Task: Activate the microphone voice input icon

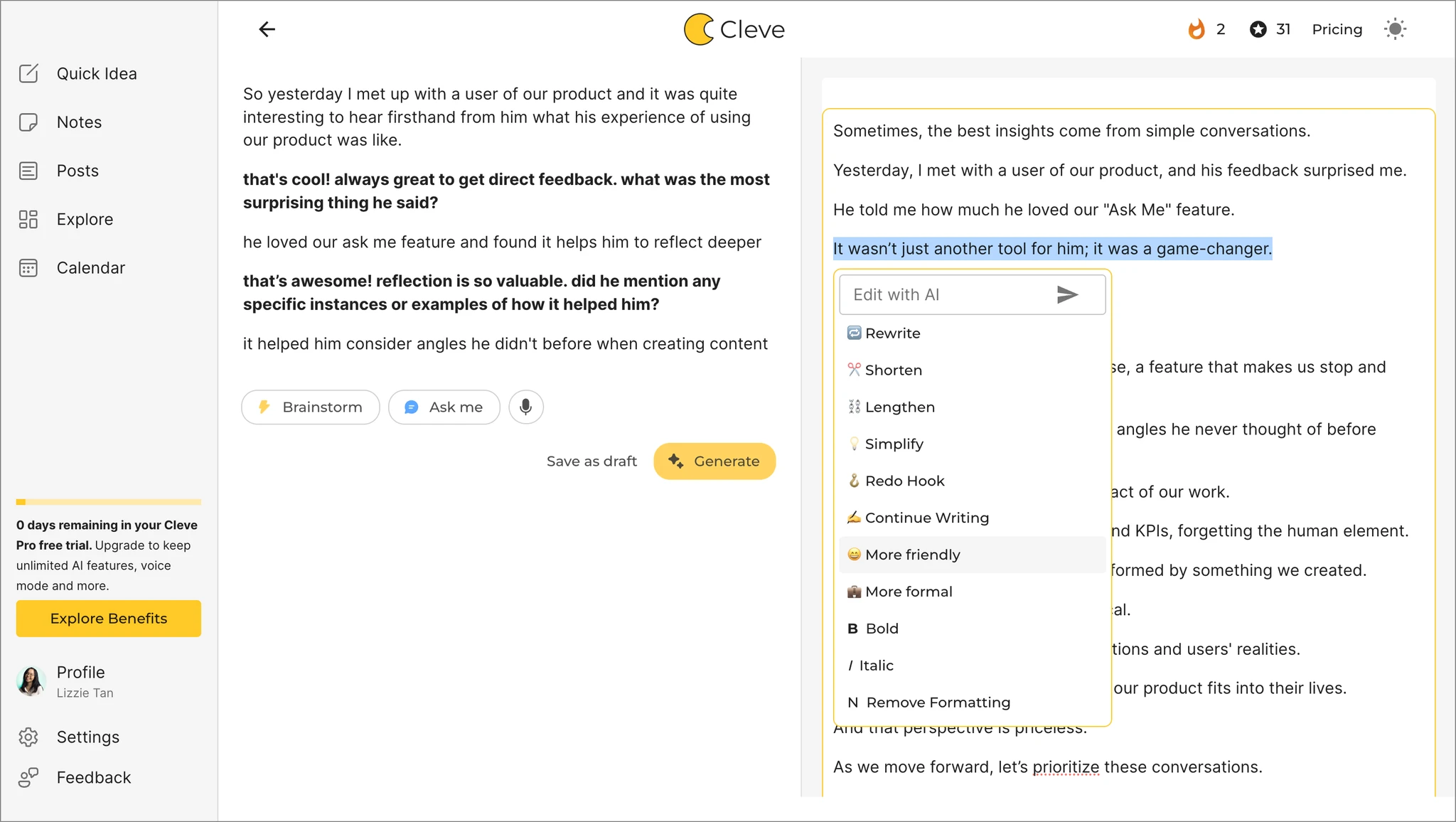Action: tap(525, 407)
